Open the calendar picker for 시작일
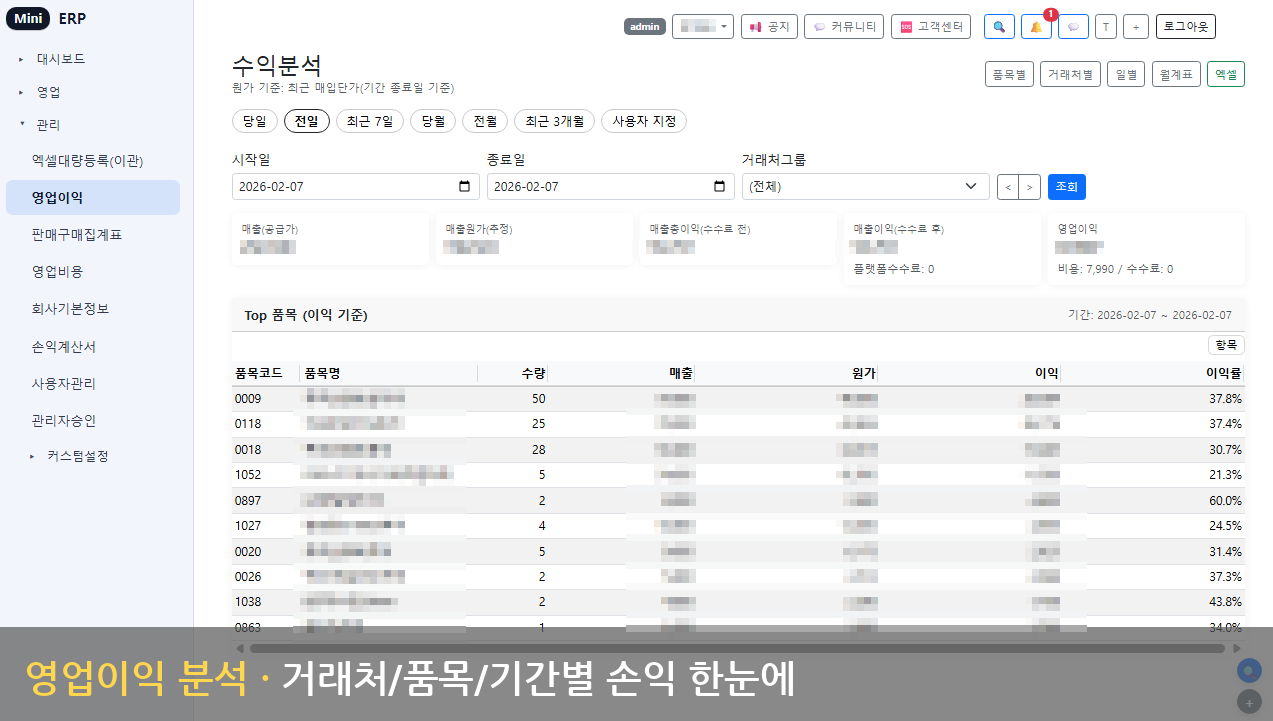 [x=464, y=187]
